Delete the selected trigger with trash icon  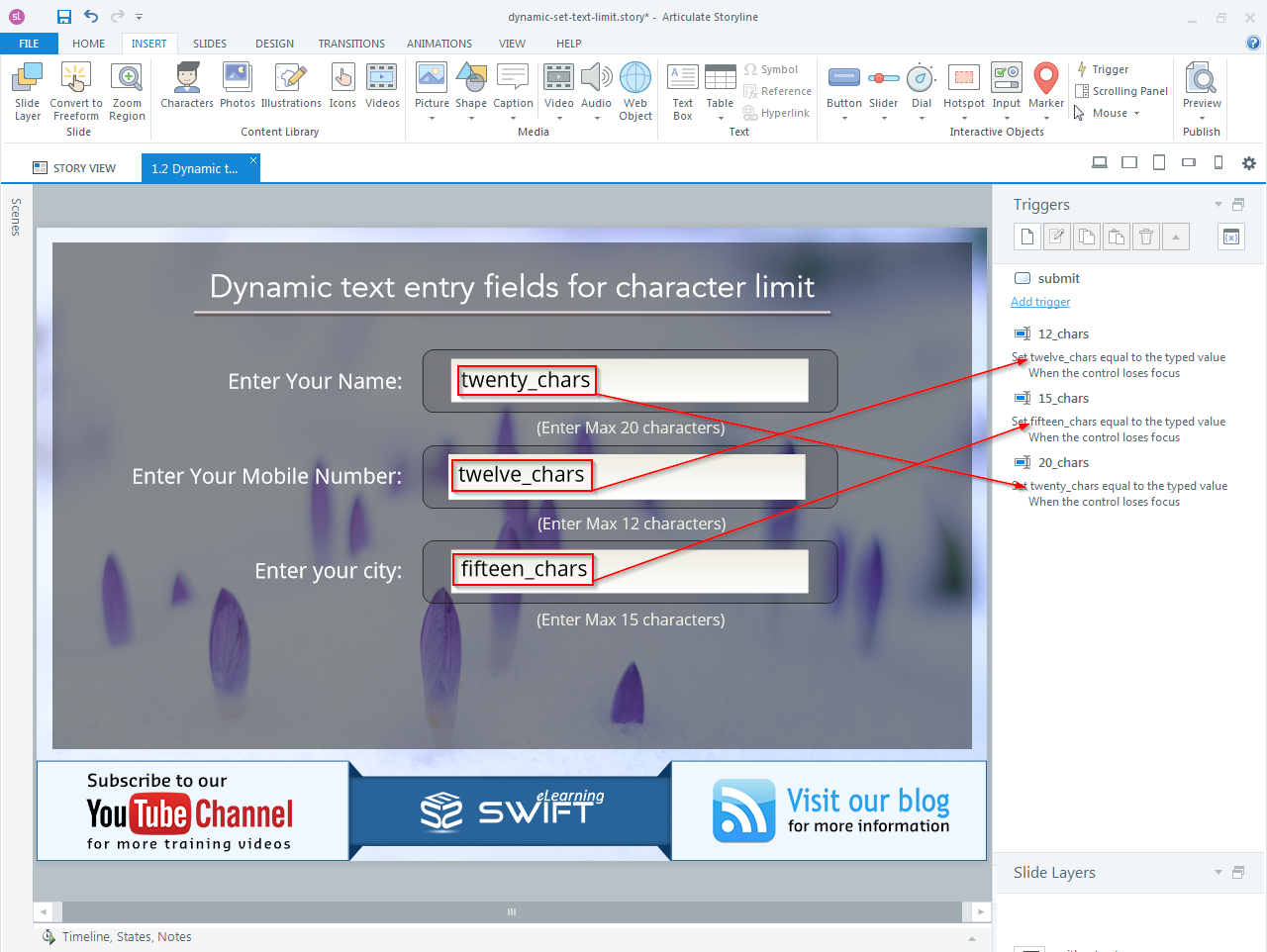[x=1146, y=237]
